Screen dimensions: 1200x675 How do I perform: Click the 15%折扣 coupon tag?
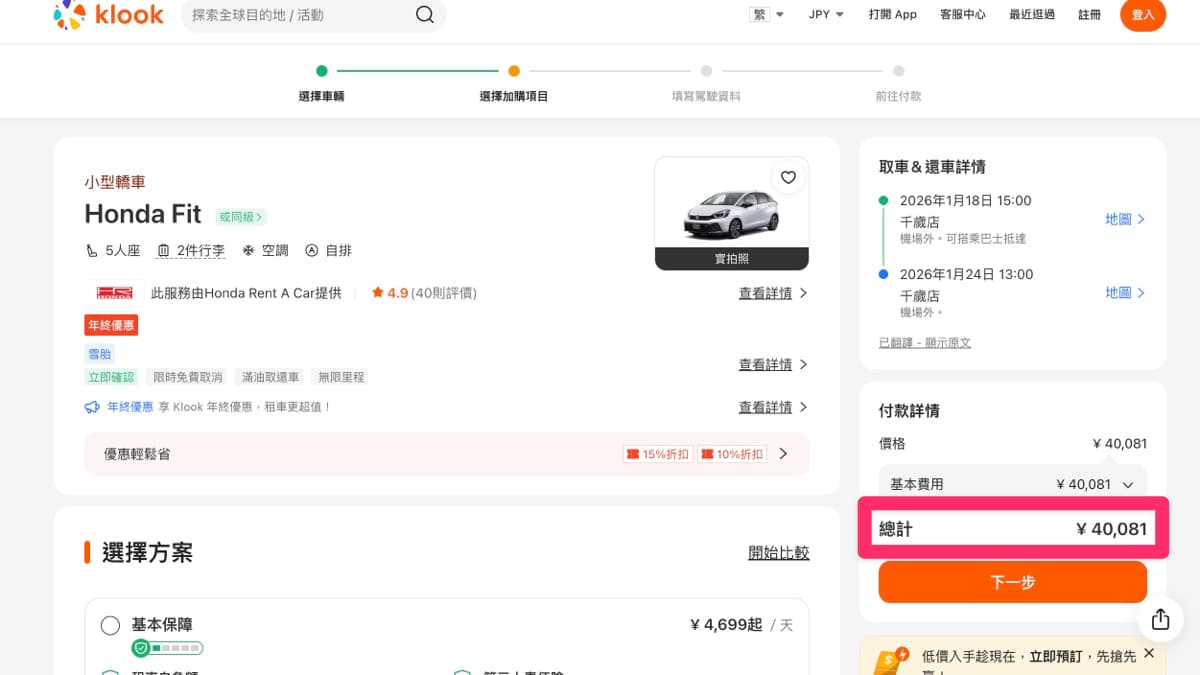[x=657, y=454]
